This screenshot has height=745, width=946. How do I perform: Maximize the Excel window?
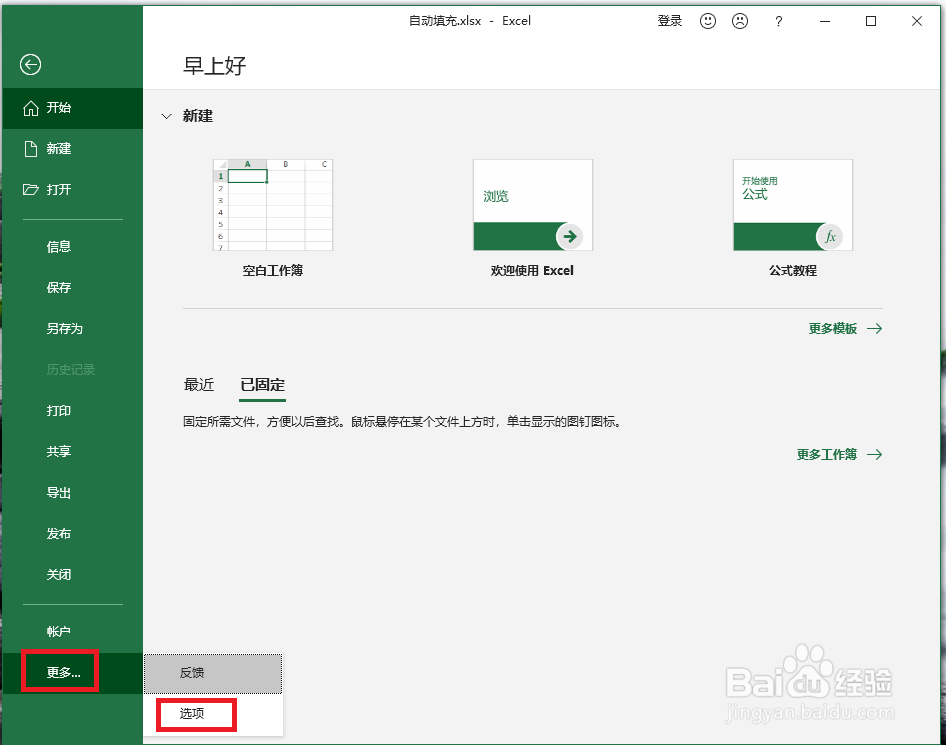(x=871, y=21)
